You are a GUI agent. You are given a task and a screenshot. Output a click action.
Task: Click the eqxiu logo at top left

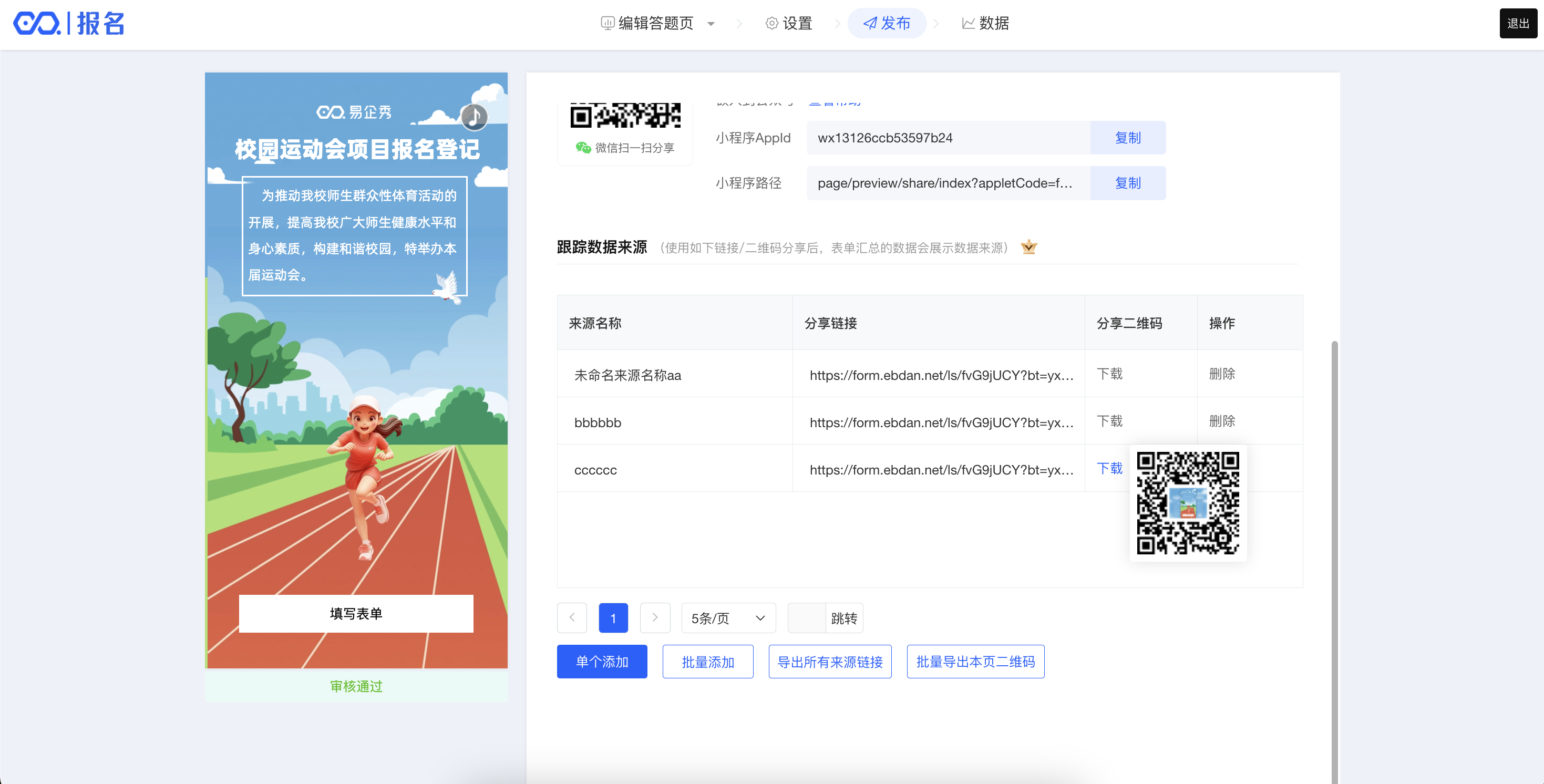37,23
